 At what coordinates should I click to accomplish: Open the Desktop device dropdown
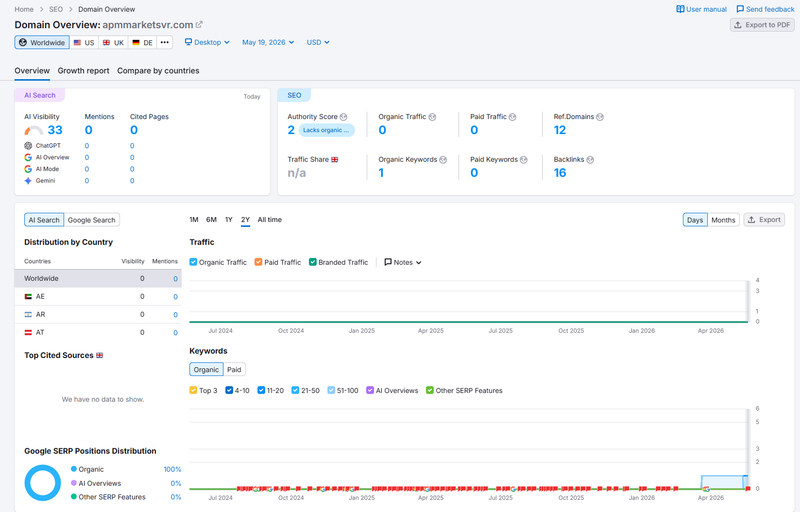point(207,42)
